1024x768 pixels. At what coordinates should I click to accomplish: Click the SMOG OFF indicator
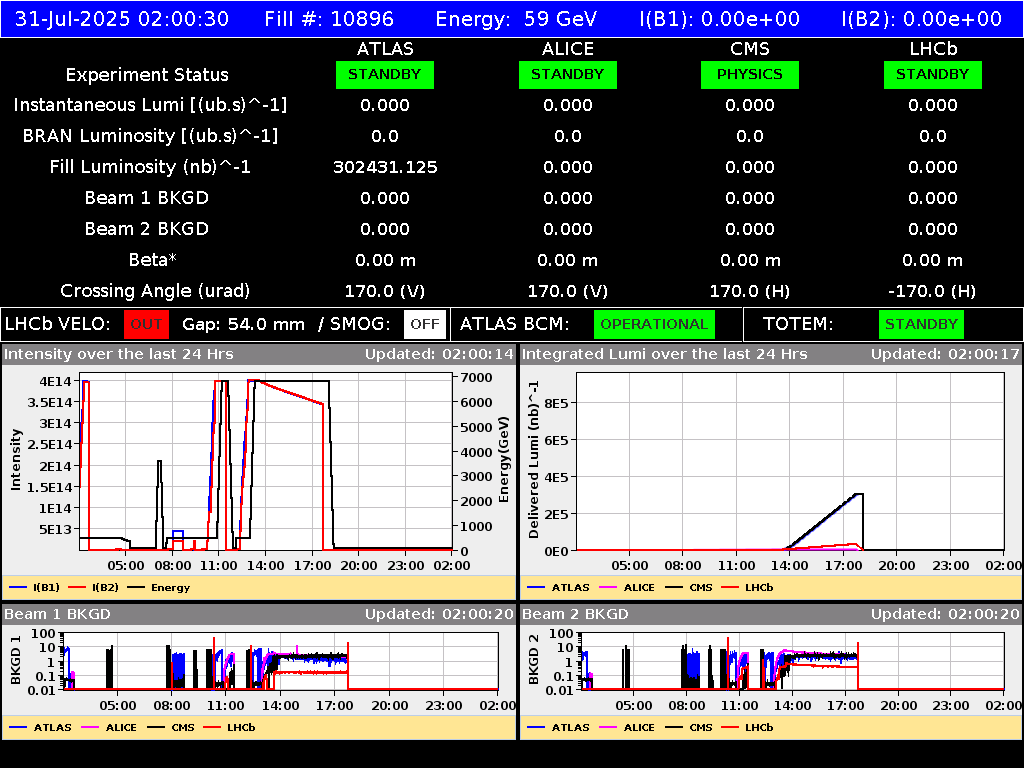tap(424, 324)
